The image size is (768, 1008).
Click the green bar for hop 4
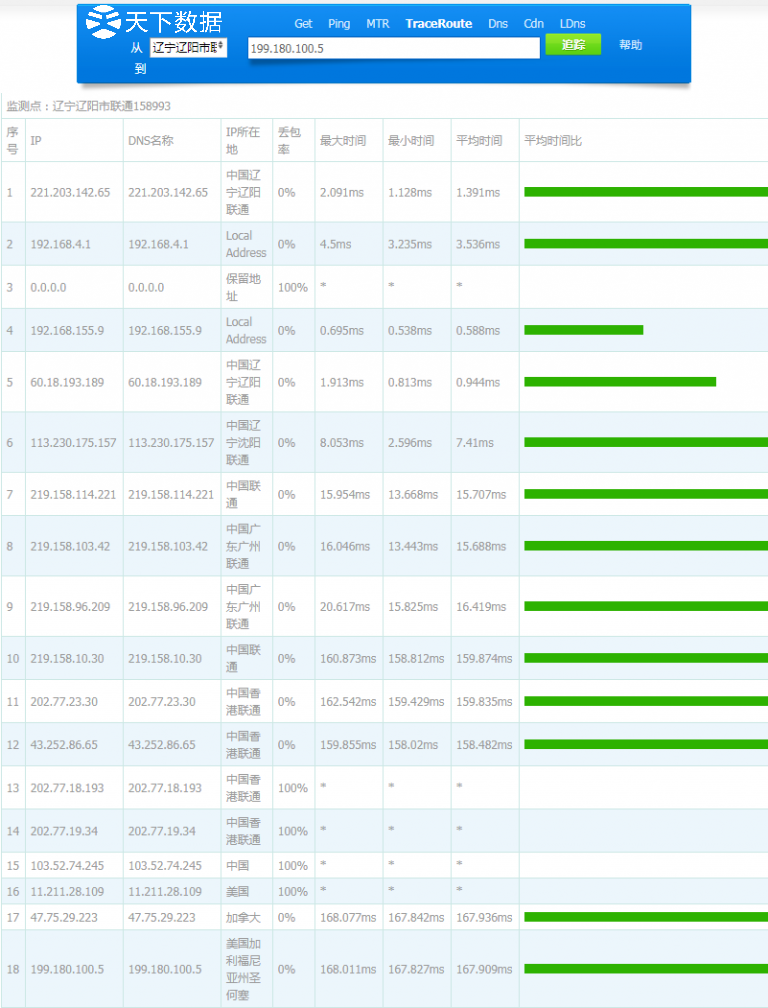pos(583,330)
